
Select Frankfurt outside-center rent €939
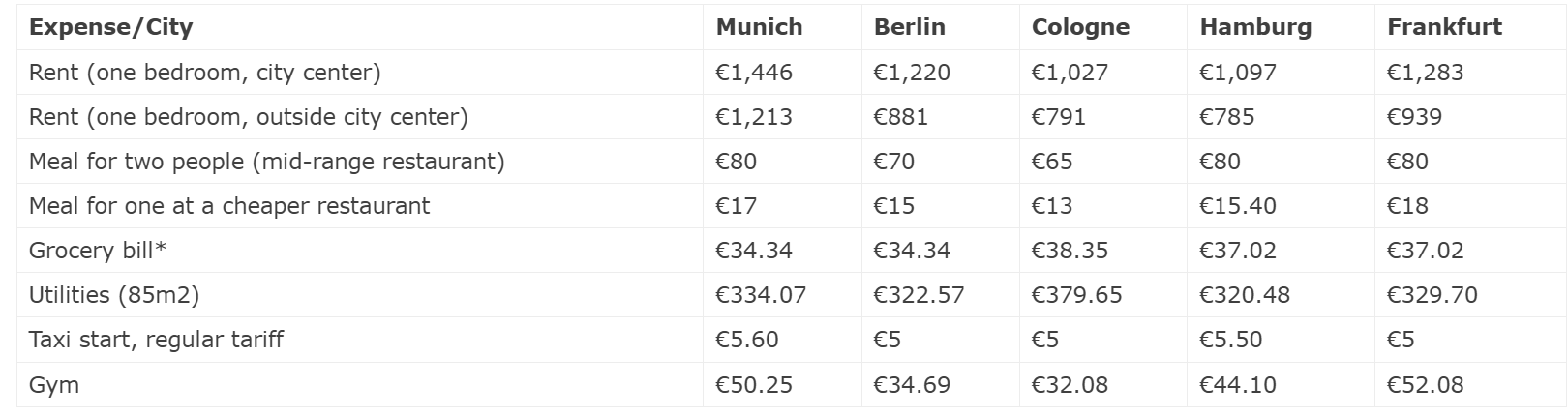tap(1414, 117)
